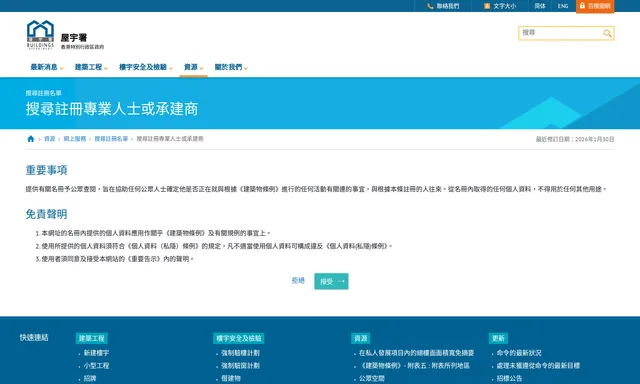Open footer link 處理未獲遵從命令的最新目標
The height and width of the screenshot is (384, 640).
[538, 366]
